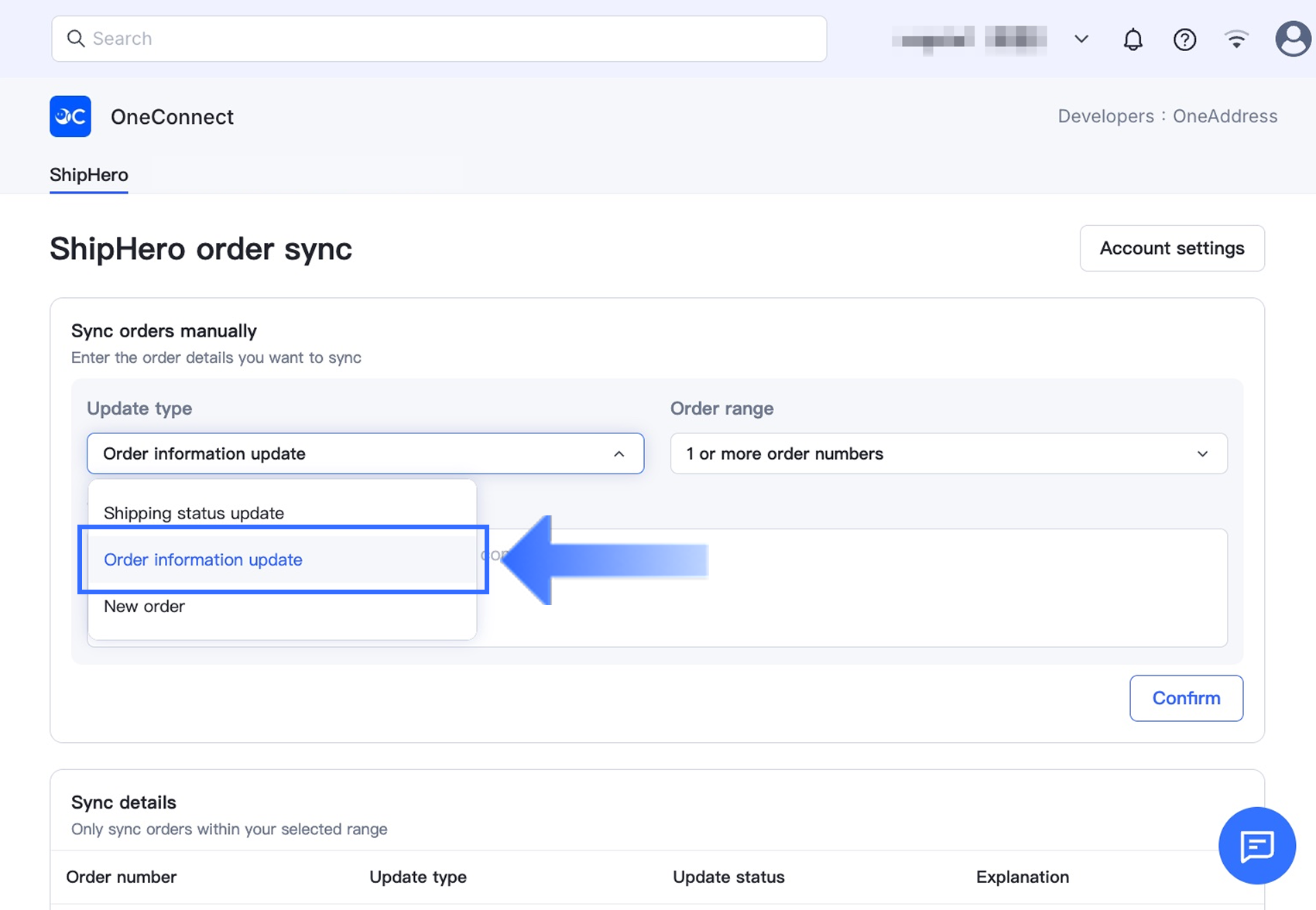Switch to the ShipHero tab

pyautogui.click(x=89, y=175)
